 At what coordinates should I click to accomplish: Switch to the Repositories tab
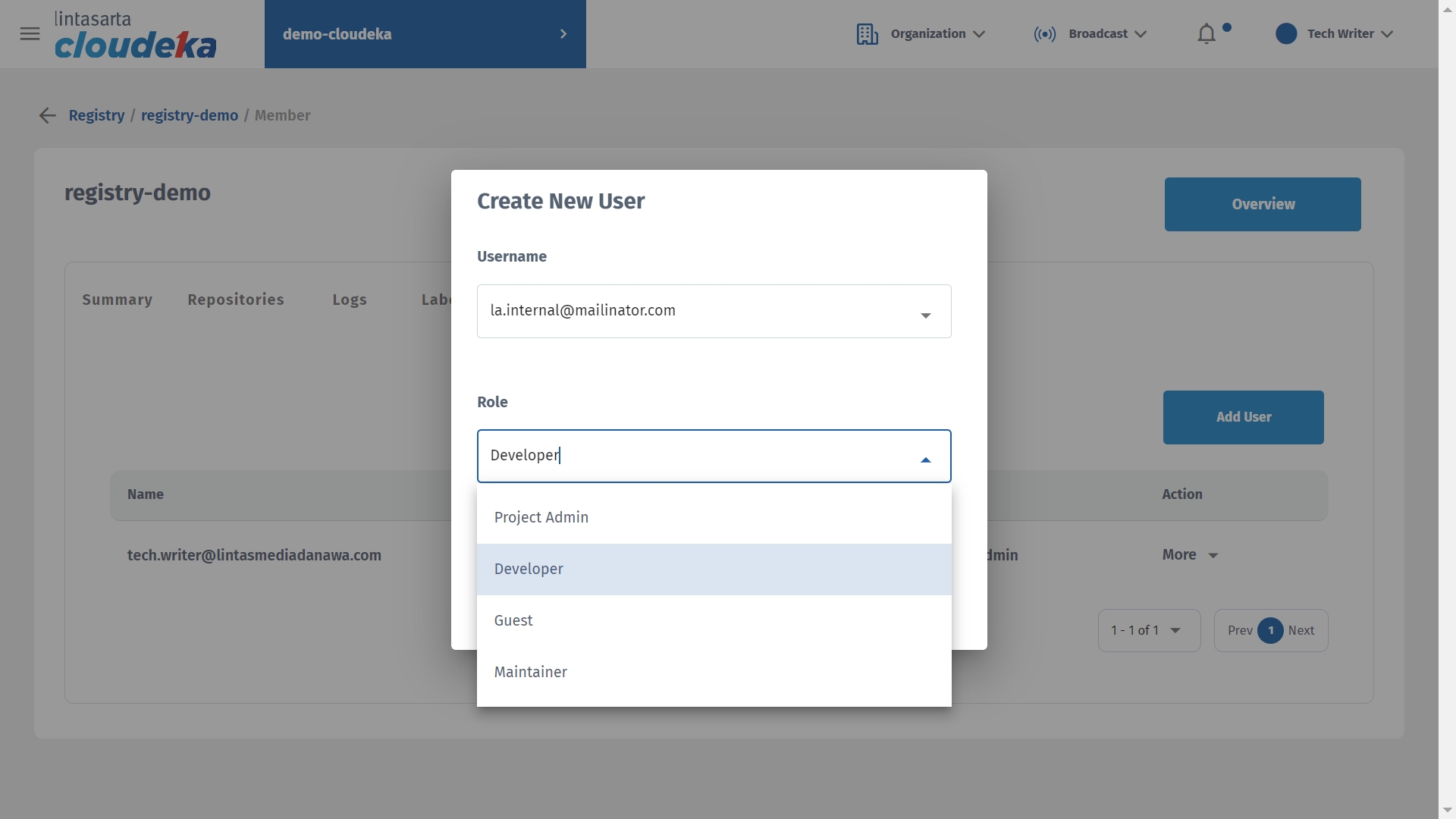pyautogui.click(x=235, y=300)
